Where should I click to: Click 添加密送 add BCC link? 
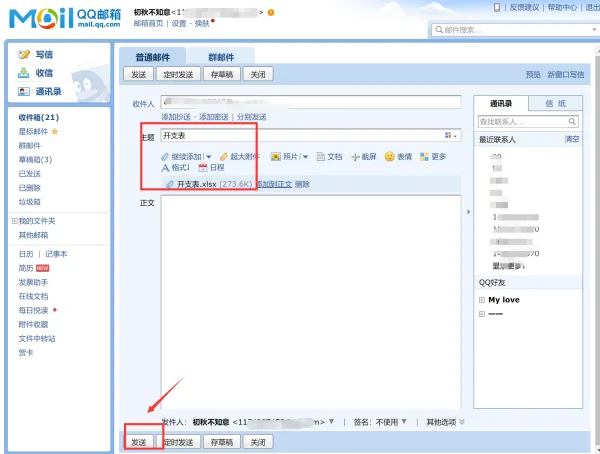click(214, 117)
